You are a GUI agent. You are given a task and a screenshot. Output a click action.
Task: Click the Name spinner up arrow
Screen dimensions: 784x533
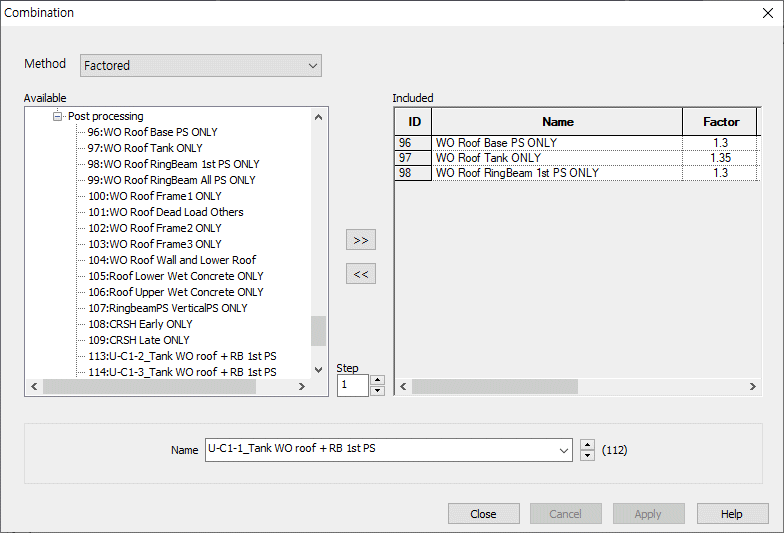(x=588, y=445)
